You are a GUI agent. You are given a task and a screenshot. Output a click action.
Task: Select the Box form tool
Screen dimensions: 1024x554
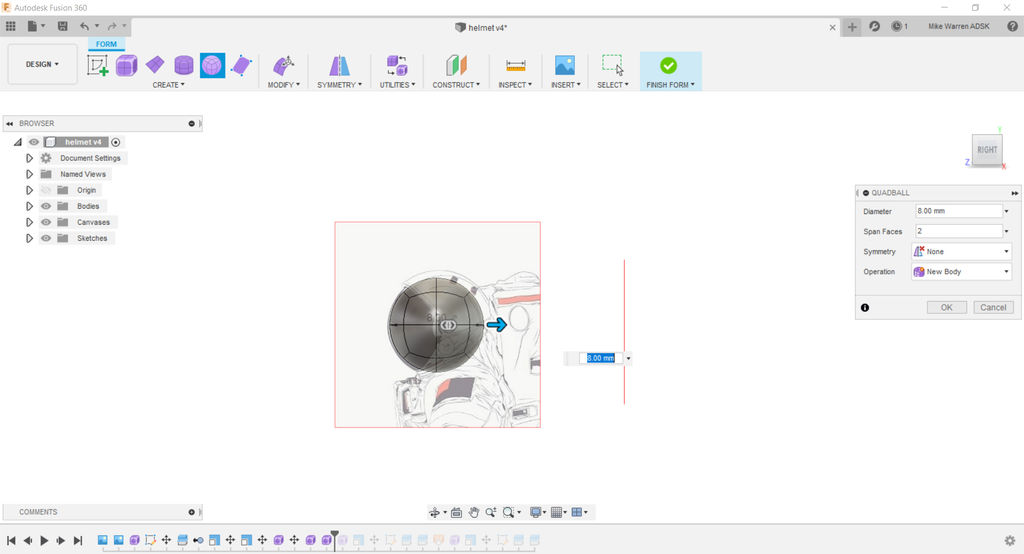[127, 65]
